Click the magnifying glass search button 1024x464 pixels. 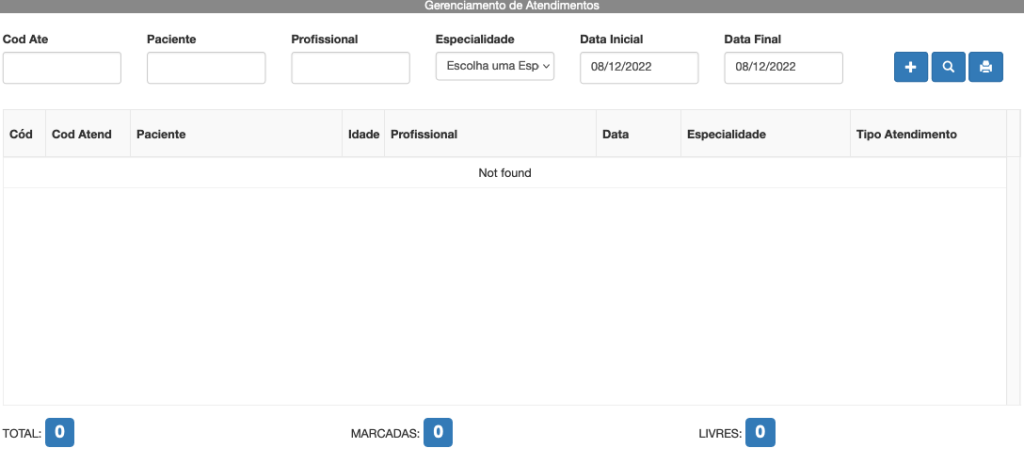pos(948,67)
